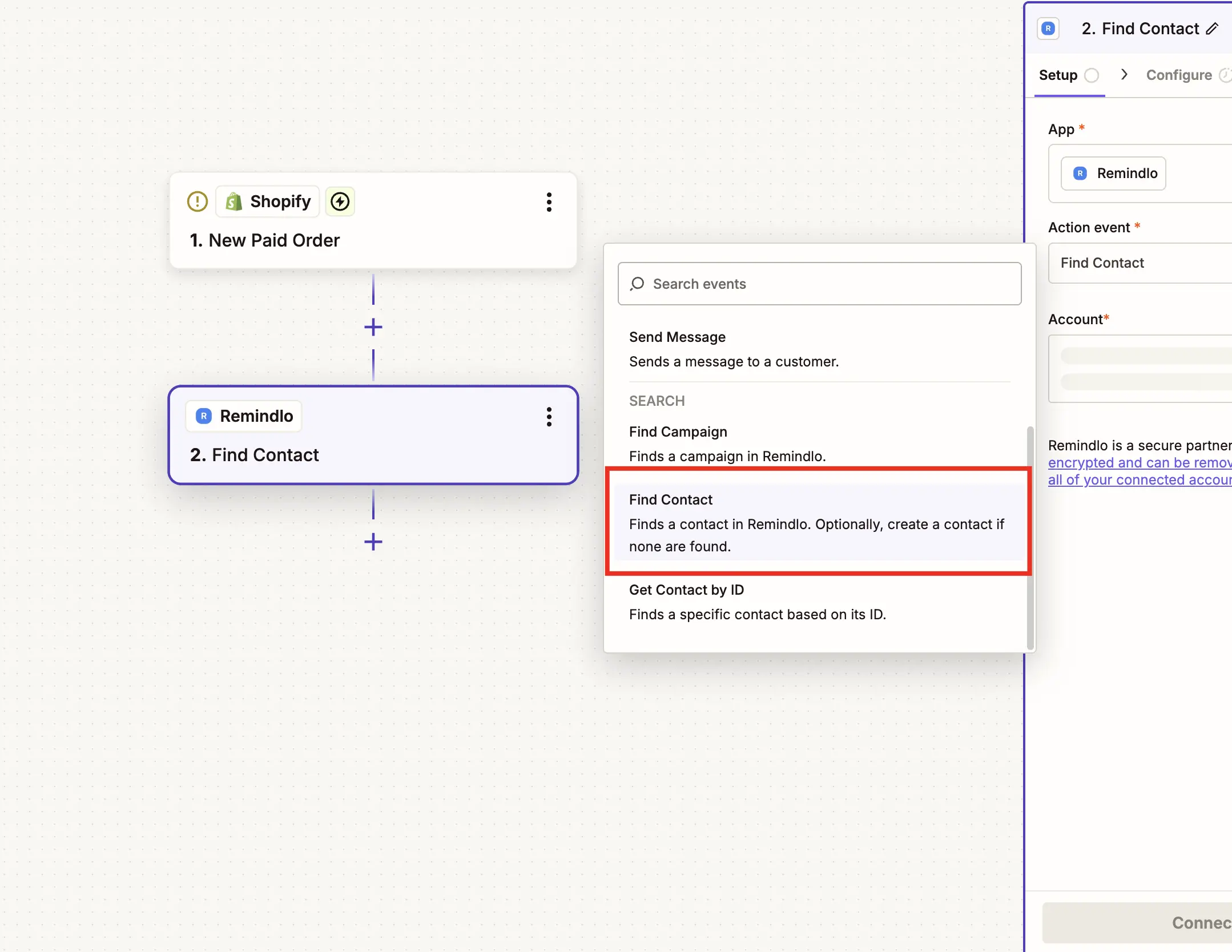Click 'Sends a message to a customer.' text
Image resolution: width=1232 pixels, height=952 pixels.
point(734,362)
